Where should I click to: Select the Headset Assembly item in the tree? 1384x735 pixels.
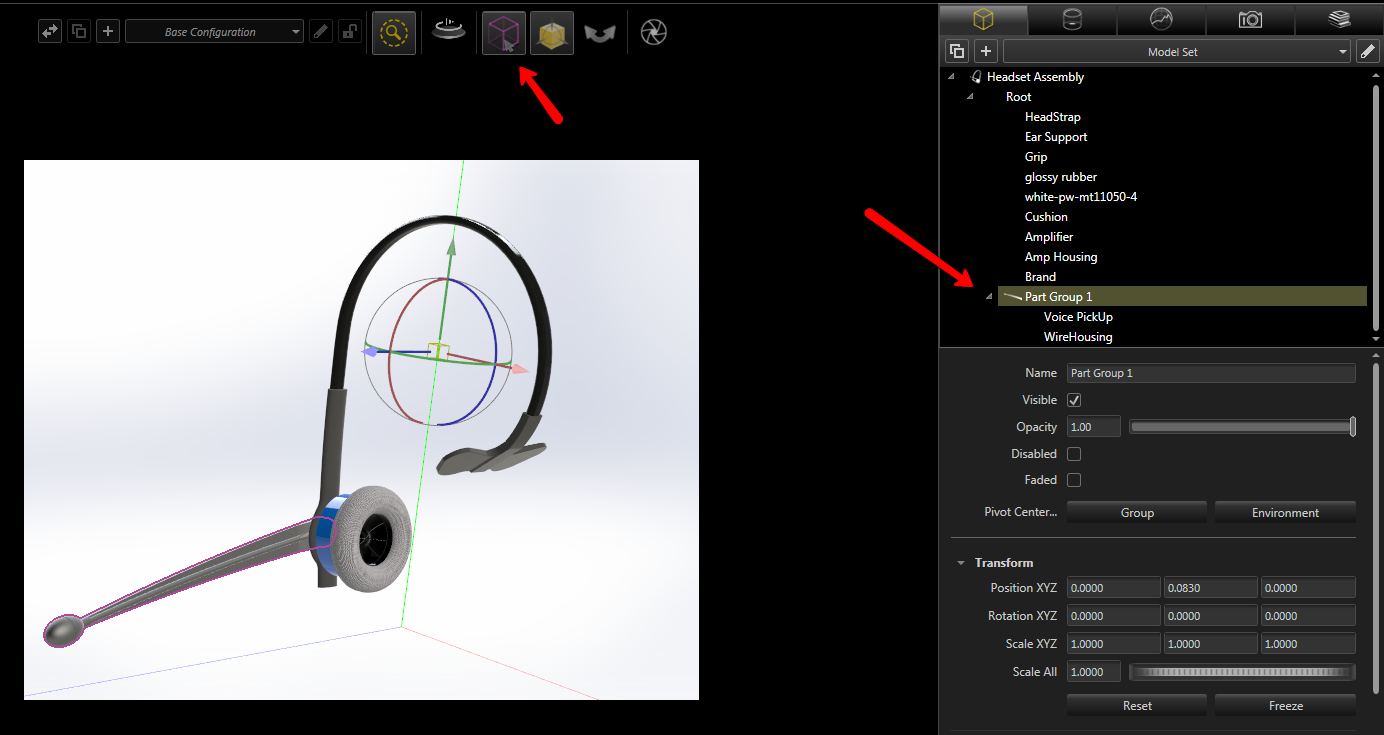[1035, 77]
